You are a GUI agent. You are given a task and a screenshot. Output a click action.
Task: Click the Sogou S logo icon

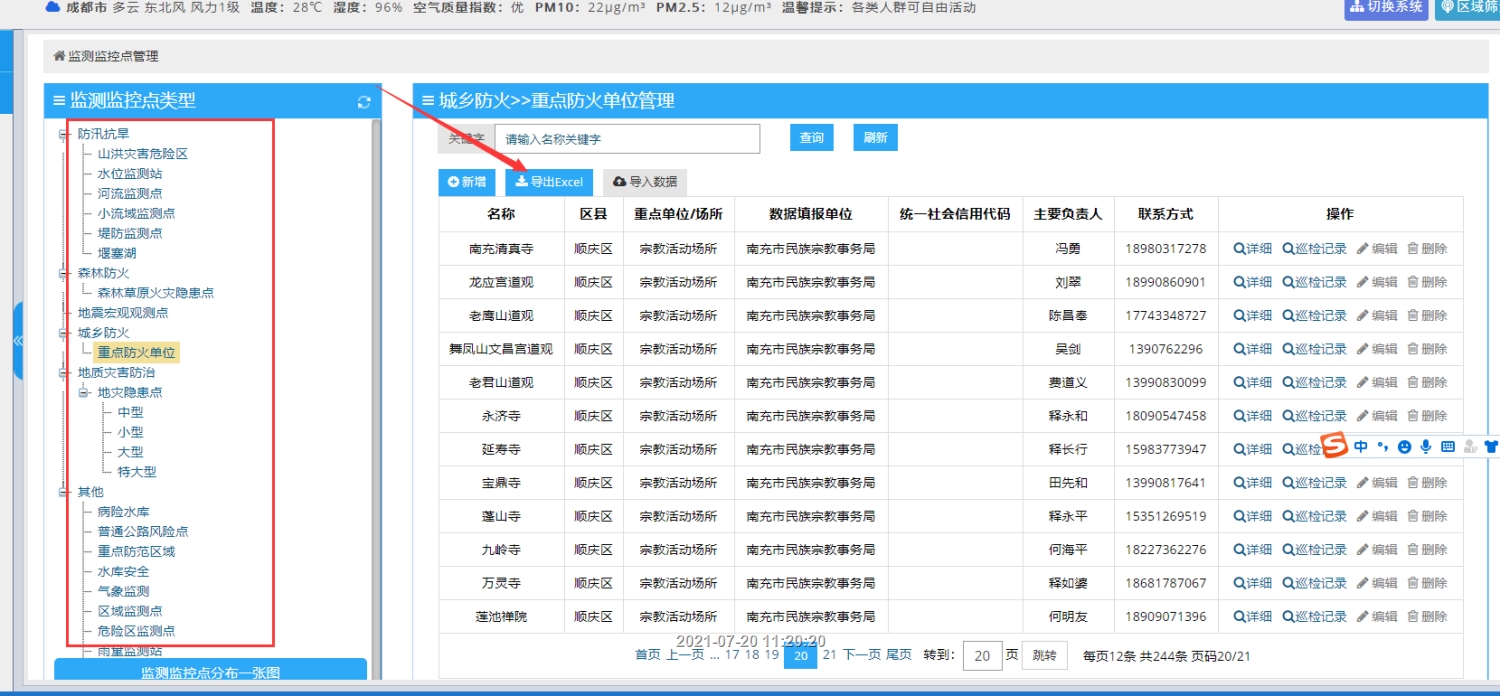1335,446
